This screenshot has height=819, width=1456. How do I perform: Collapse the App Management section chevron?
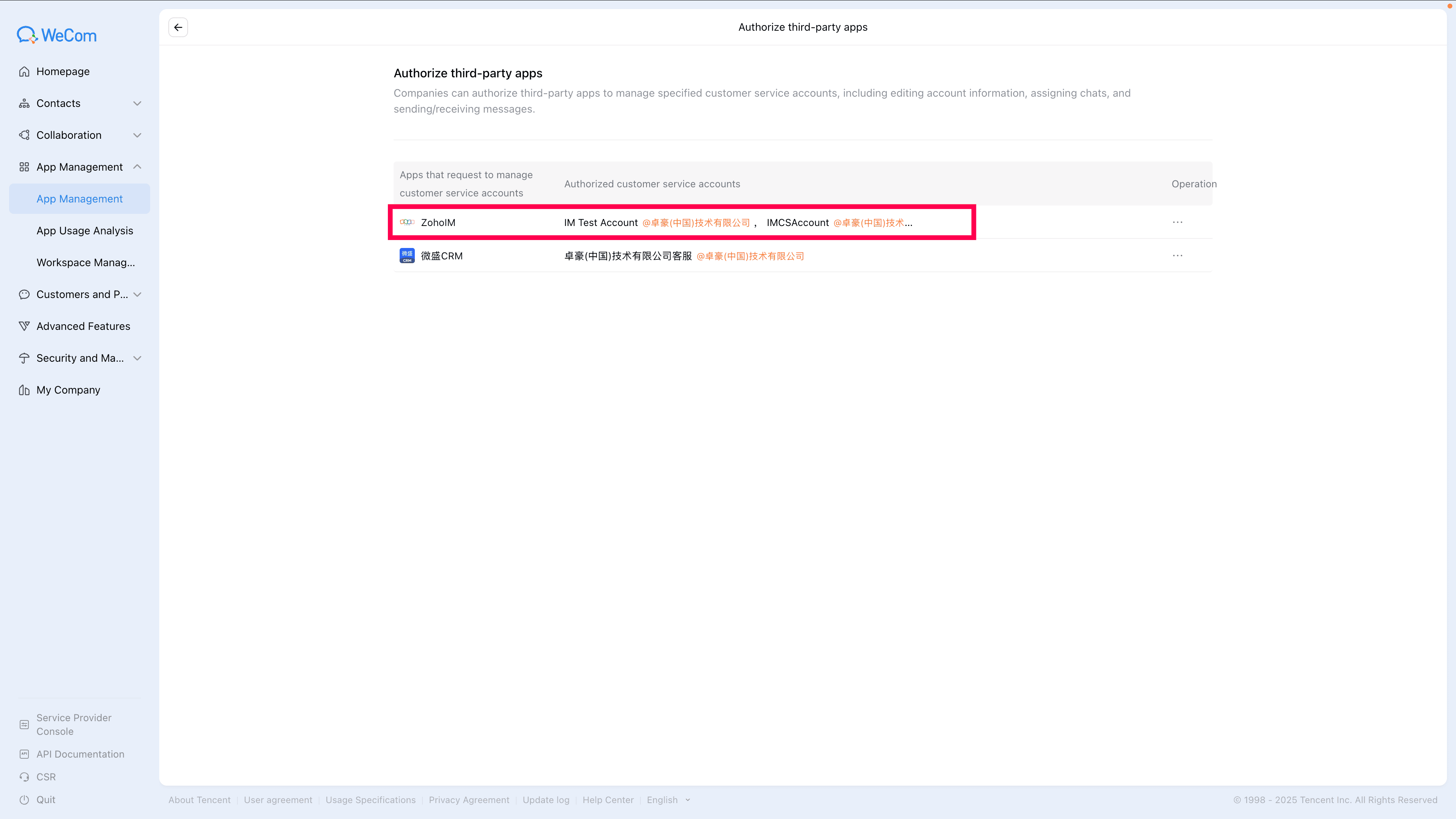click(137, 167)
